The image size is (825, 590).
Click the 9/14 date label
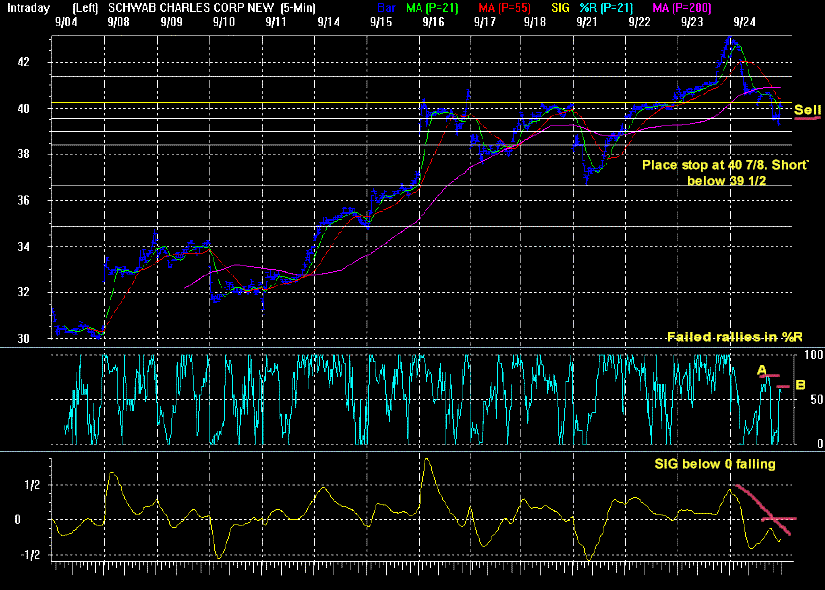(328, 22)
